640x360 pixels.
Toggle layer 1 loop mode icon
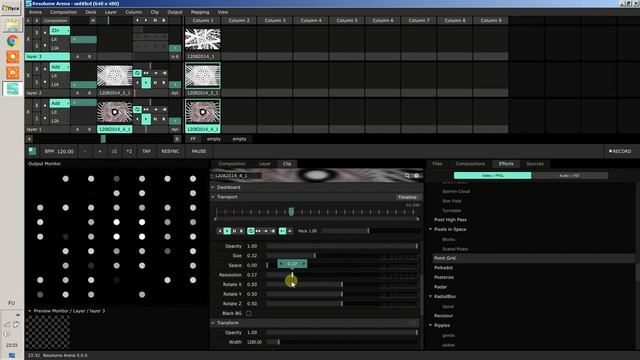point(137,109)
